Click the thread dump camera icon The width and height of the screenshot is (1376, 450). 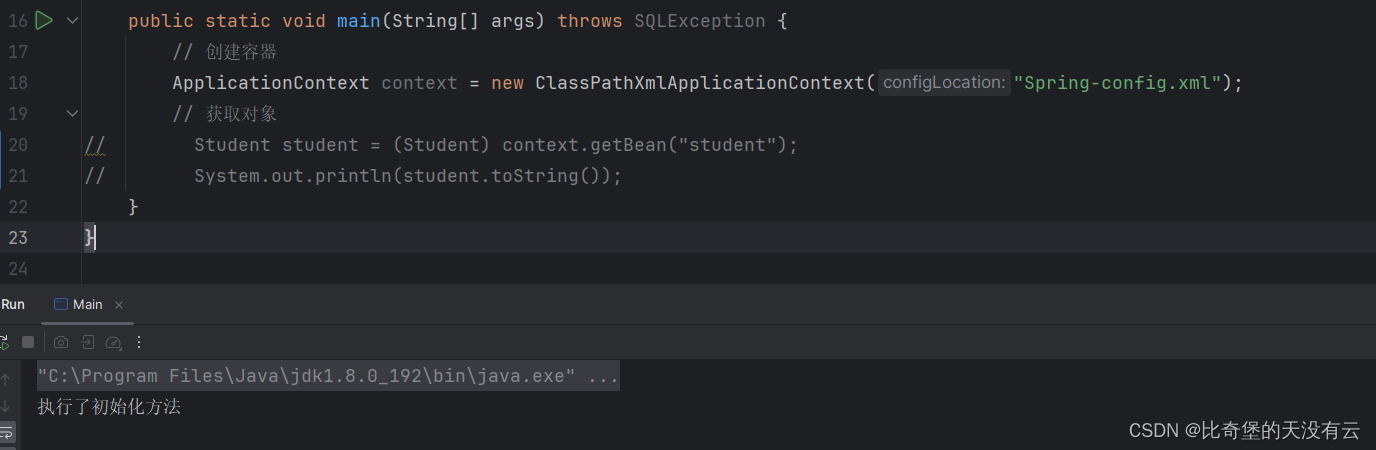[x=61, y=342]
